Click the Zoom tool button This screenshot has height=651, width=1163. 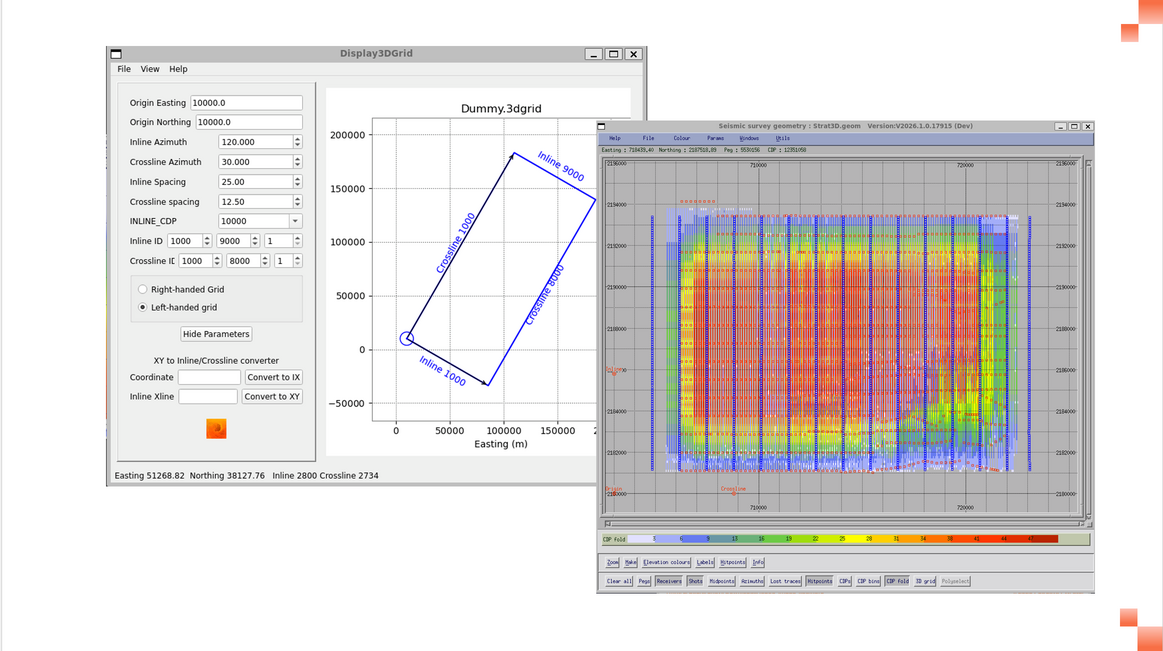pyautogui.click(x=613, y=563)
